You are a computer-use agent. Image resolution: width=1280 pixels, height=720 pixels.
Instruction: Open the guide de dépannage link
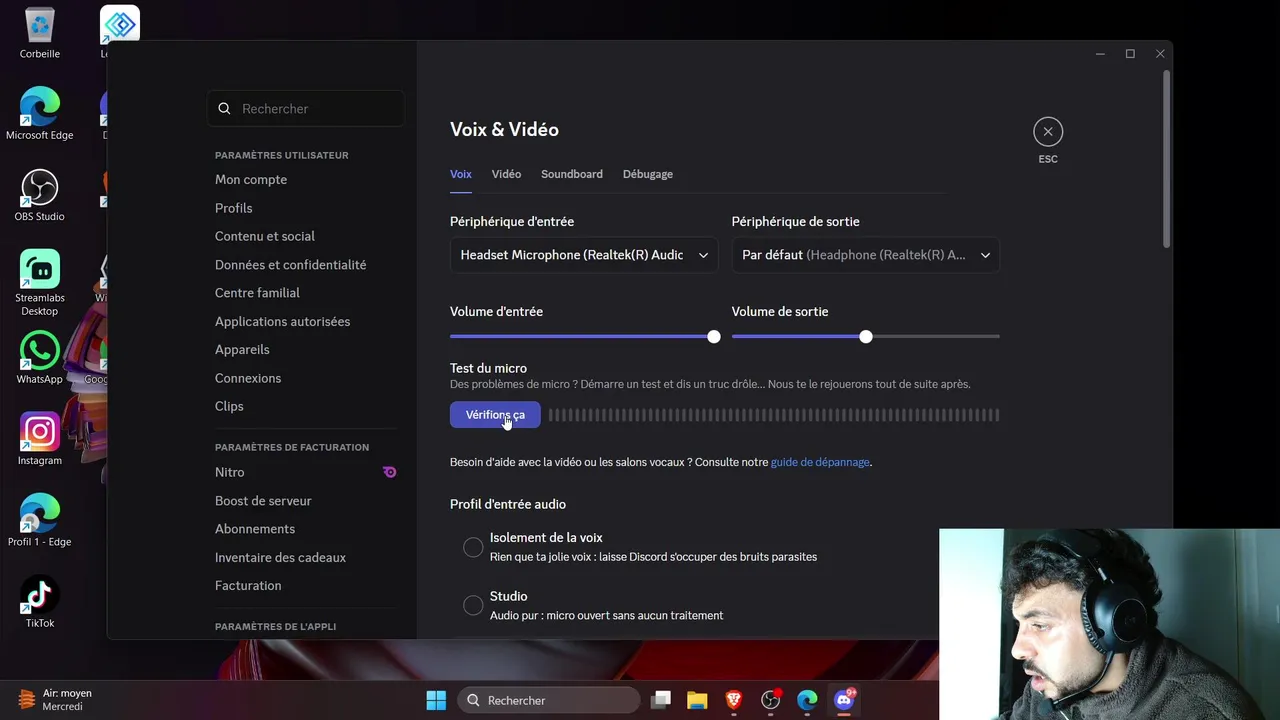[820, 462]
